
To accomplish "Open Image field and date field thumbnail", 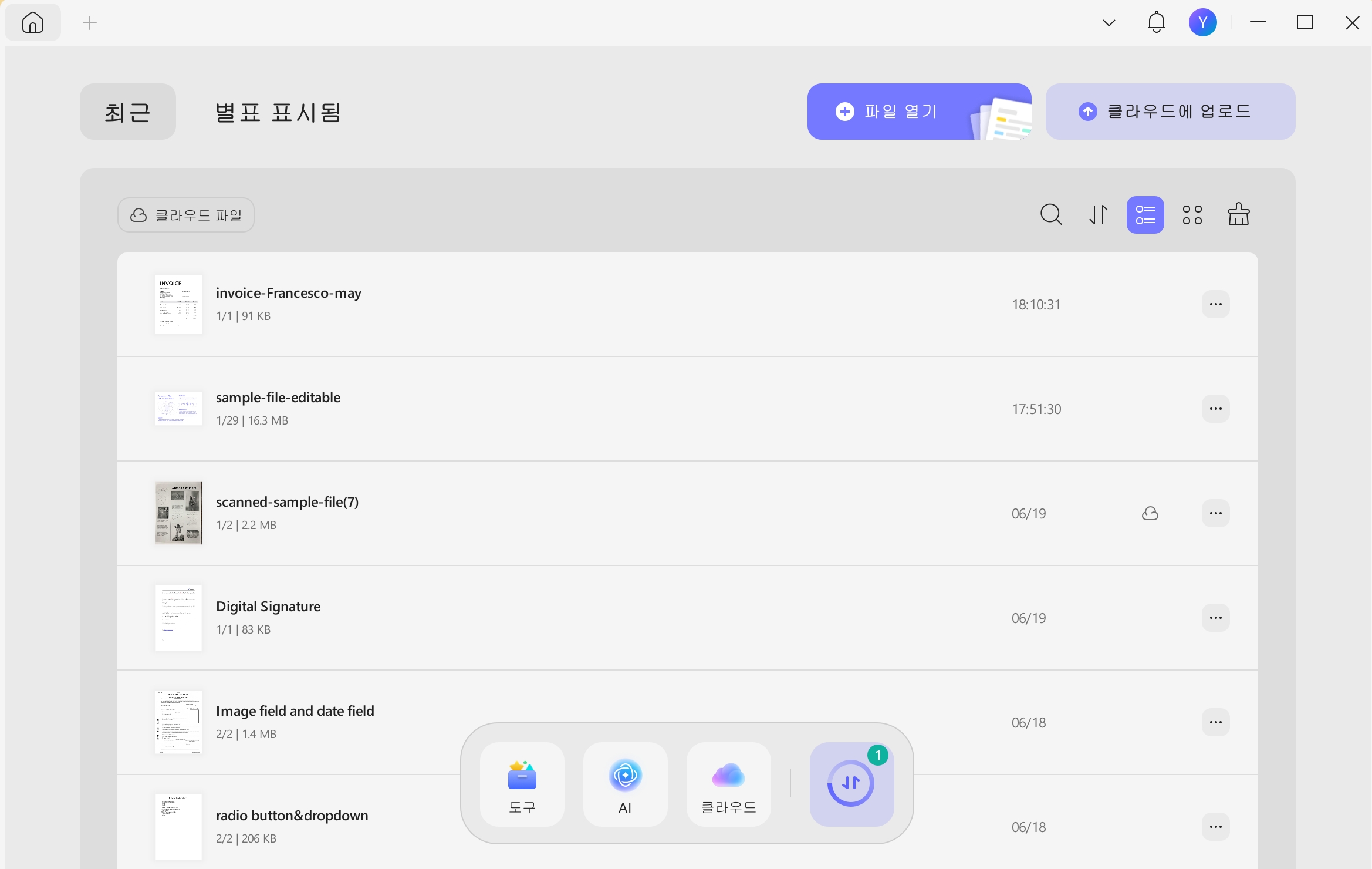I will (178, 722).
